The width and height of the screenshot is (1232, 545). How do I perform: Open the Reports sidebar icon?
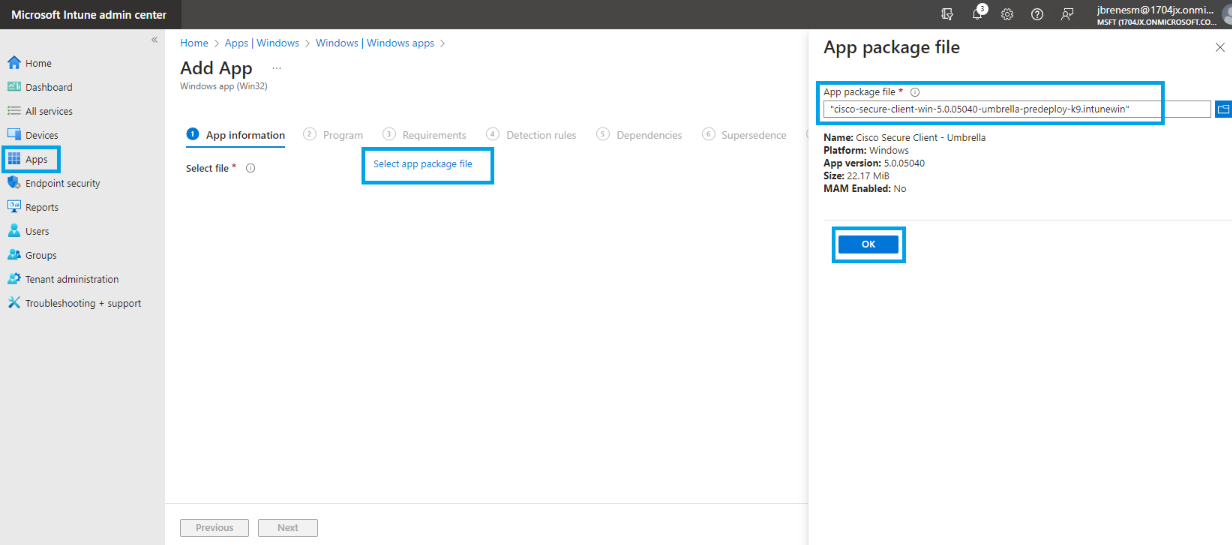click(x=14, y=207)
